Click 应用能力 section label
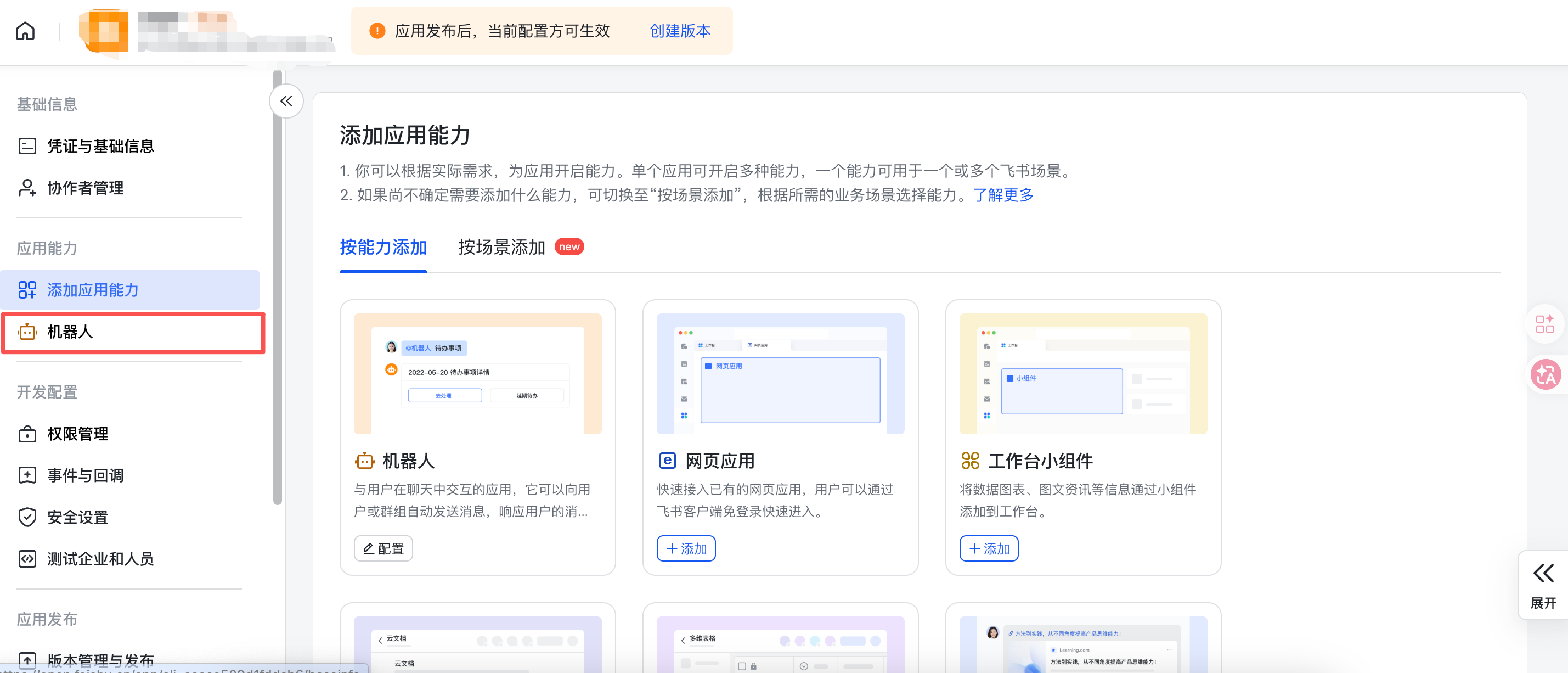 (47, 249)
